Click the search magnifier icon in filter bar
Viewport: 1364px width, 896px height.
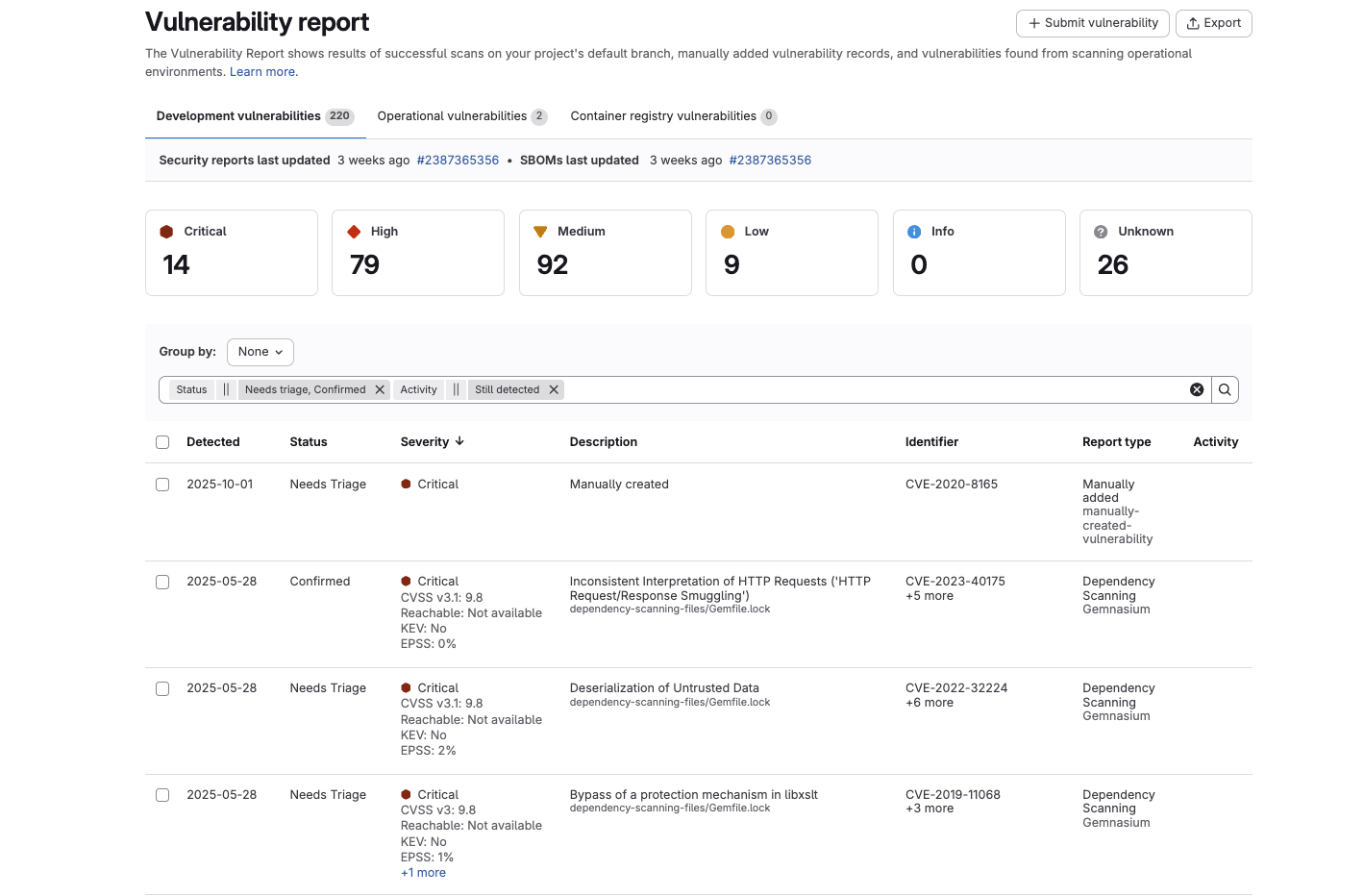[1225, 389]
